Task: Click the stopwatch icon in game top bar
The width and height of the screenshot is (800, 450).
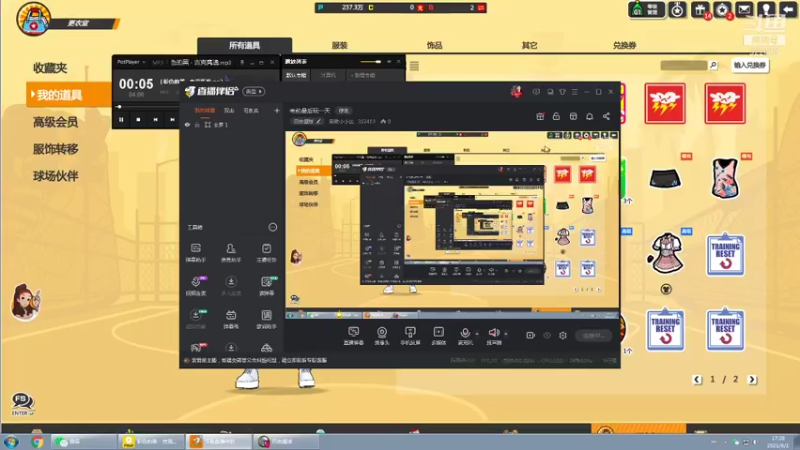Action: [x=678, y=10]
